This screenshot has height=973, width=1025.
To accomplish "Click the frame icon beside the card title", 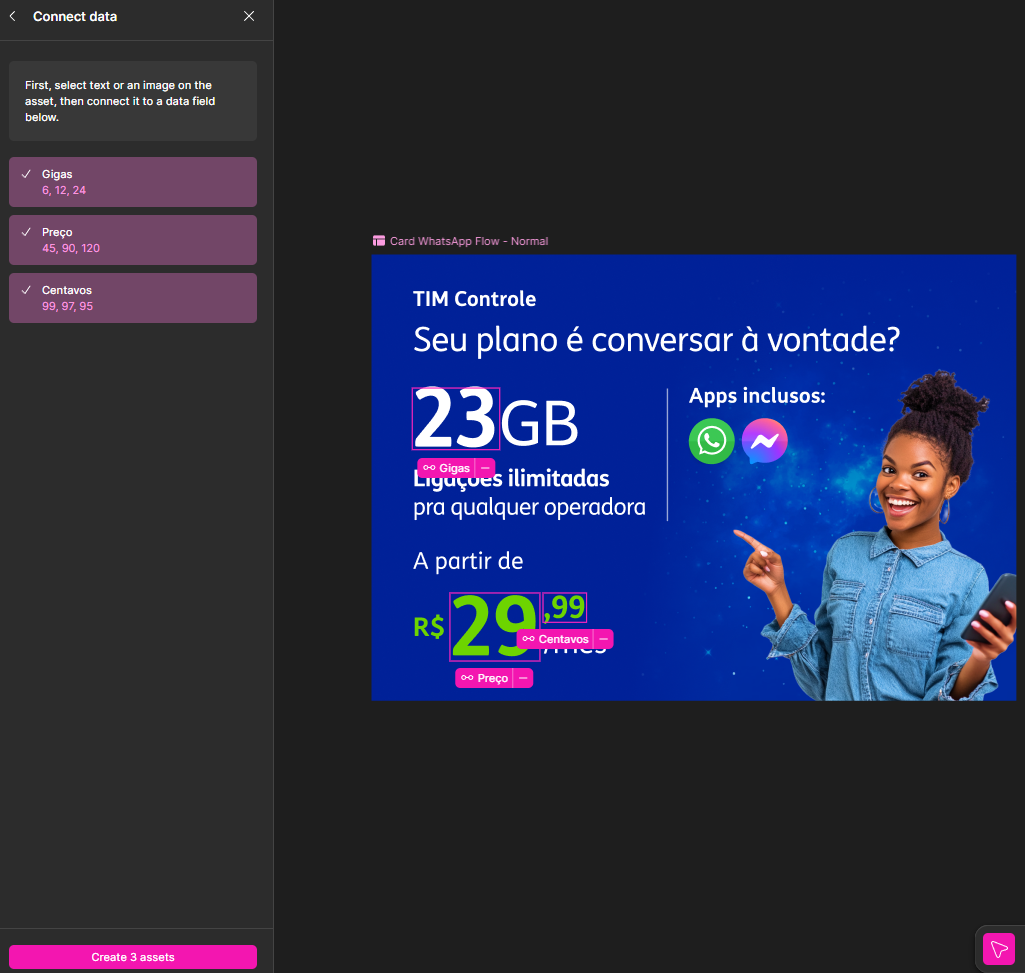I will [379, 241].
